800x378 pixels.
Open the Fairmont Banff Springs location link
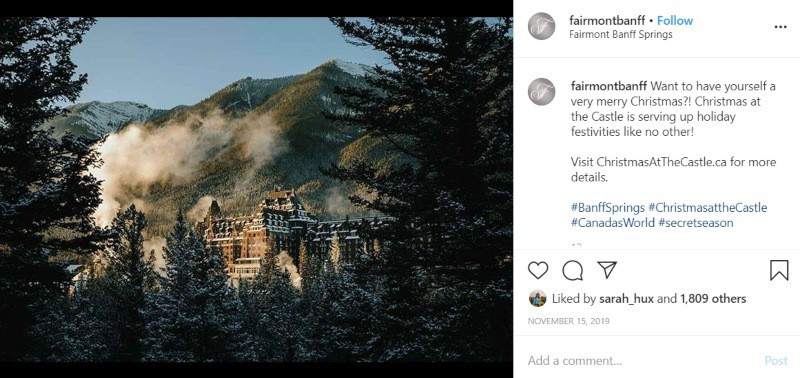coord(620,35)
